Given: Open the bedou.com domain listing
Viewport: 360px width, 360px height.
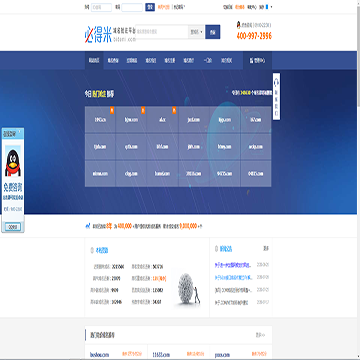Looking at the screenshot, I should point(99,355).
